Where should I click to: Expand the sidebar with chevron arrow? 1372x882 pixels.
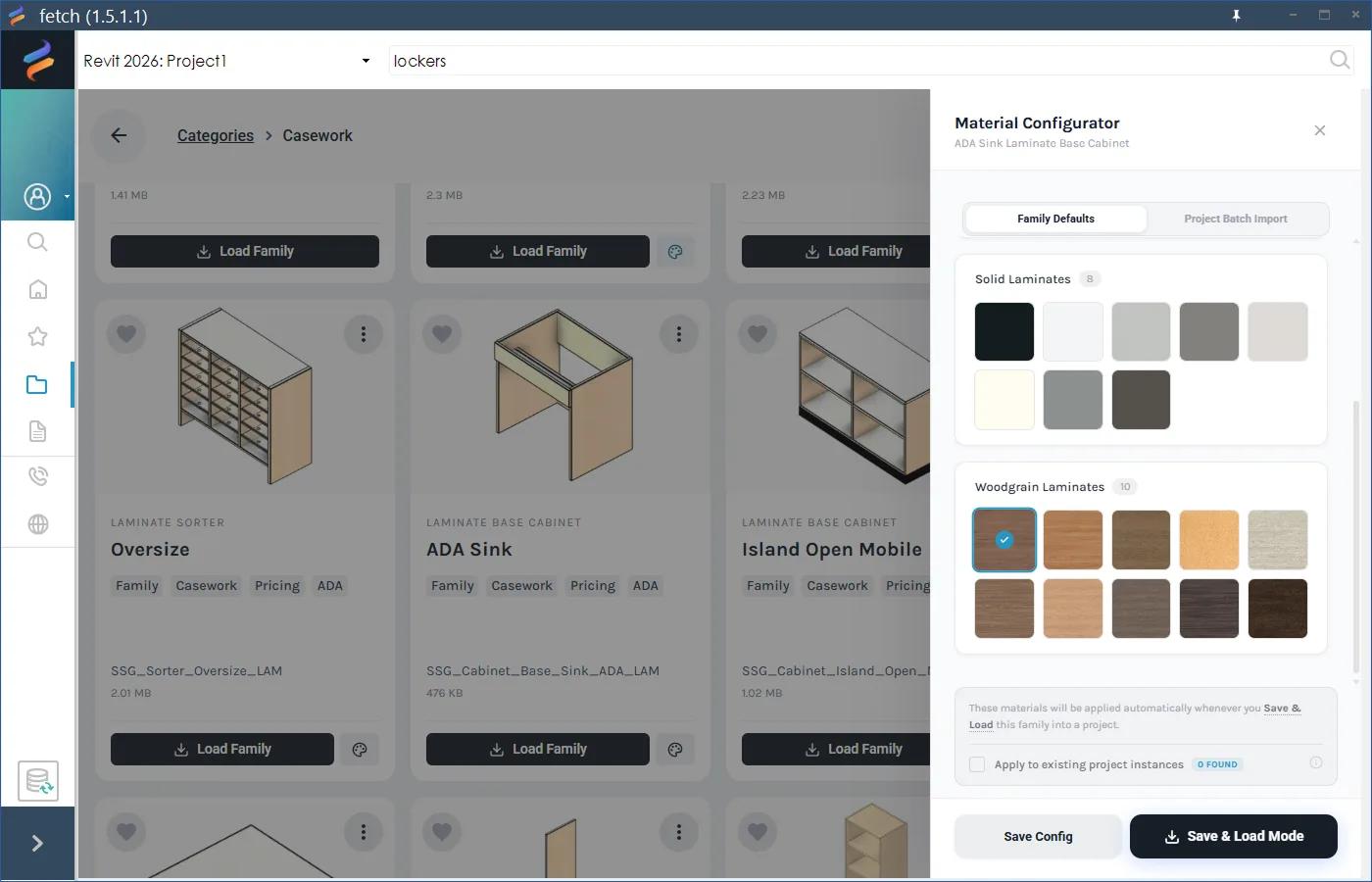click(37, 843)
